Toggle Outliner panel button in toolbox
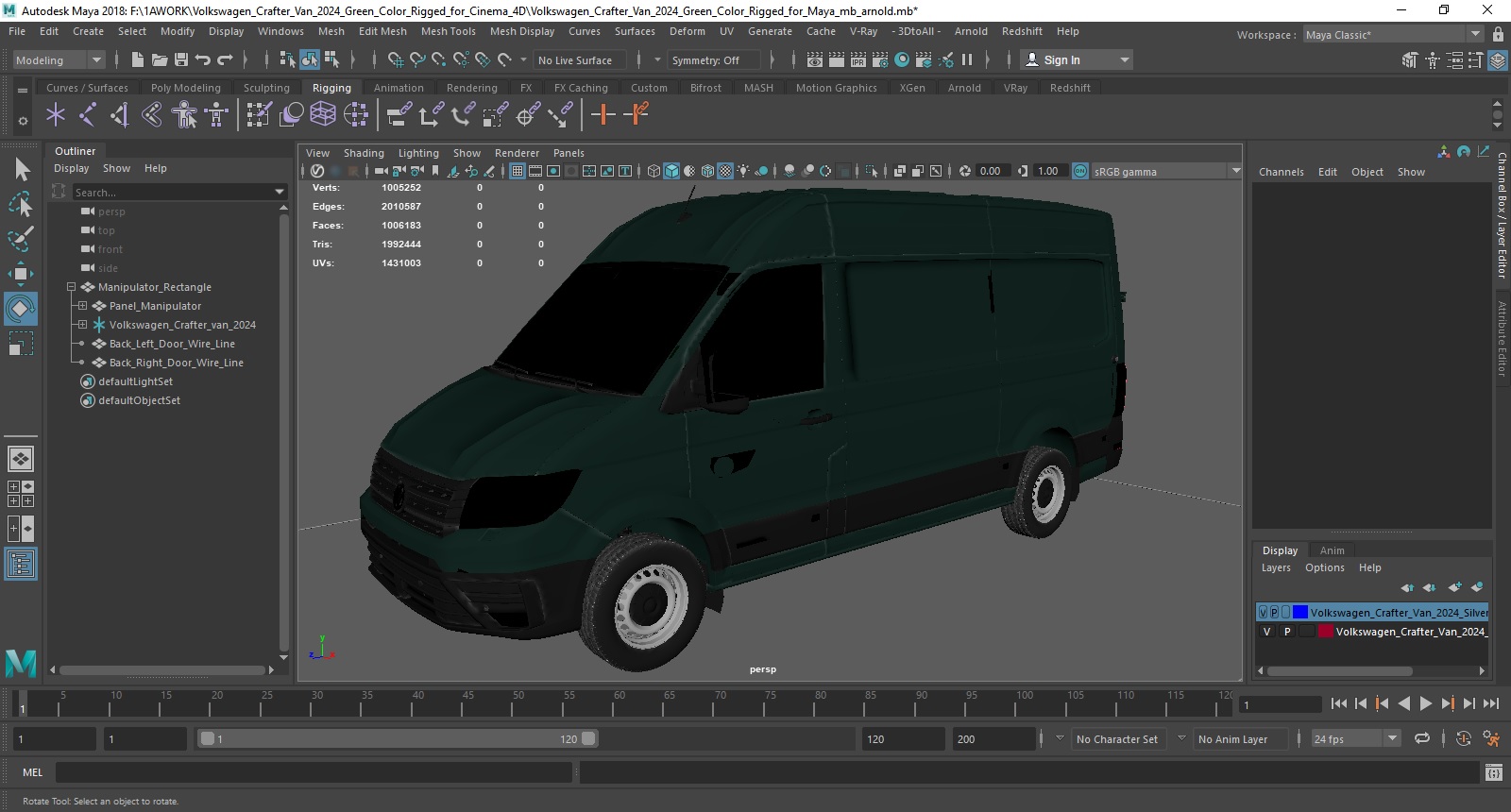The height and width of the screenshot is (812, 1511). pos(21,564)
